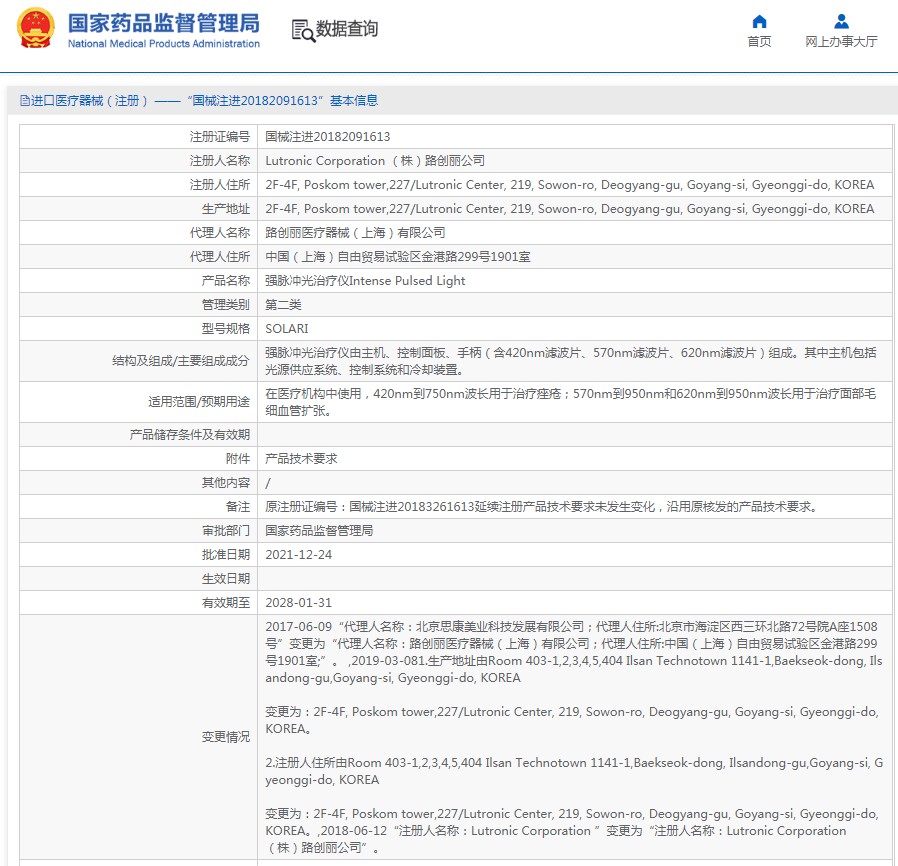Click the 2.注册人住所由Room 403-1 paragraph

(x=574, y=772)
